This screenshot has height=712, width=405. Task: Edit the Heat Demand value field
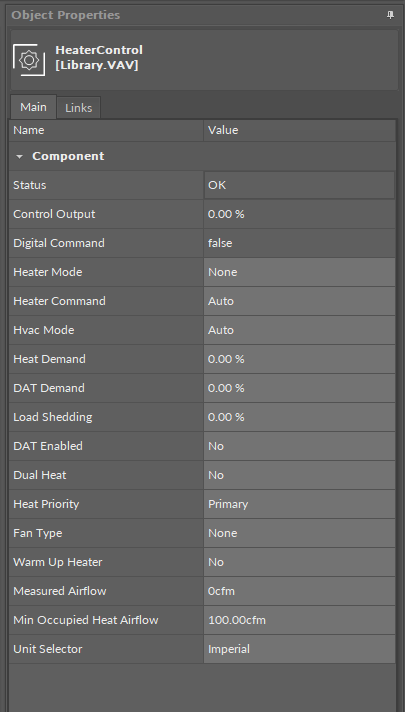299,359
